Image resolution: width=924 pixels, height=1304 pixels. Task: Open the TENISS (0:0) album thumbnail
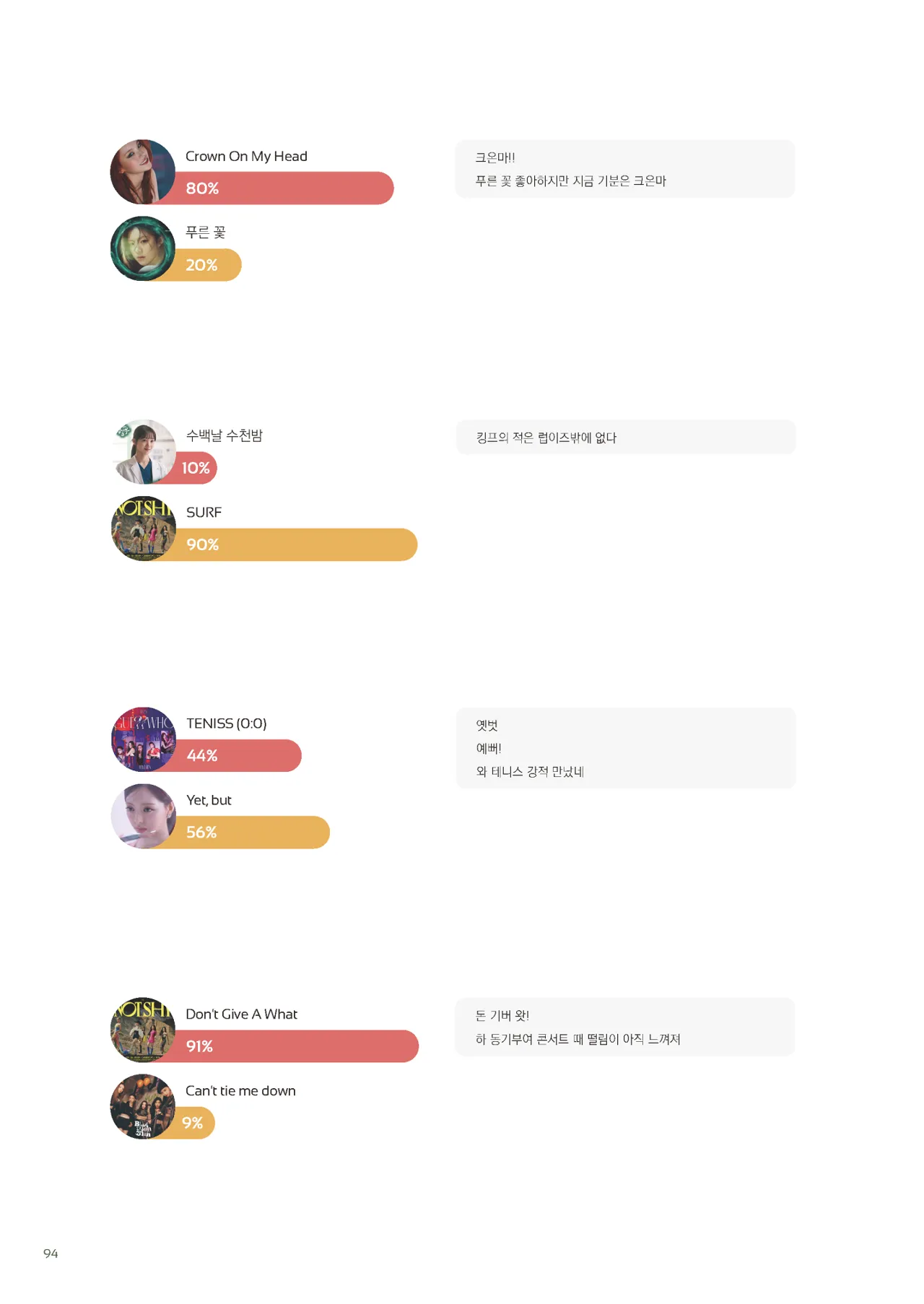[144, 739]
